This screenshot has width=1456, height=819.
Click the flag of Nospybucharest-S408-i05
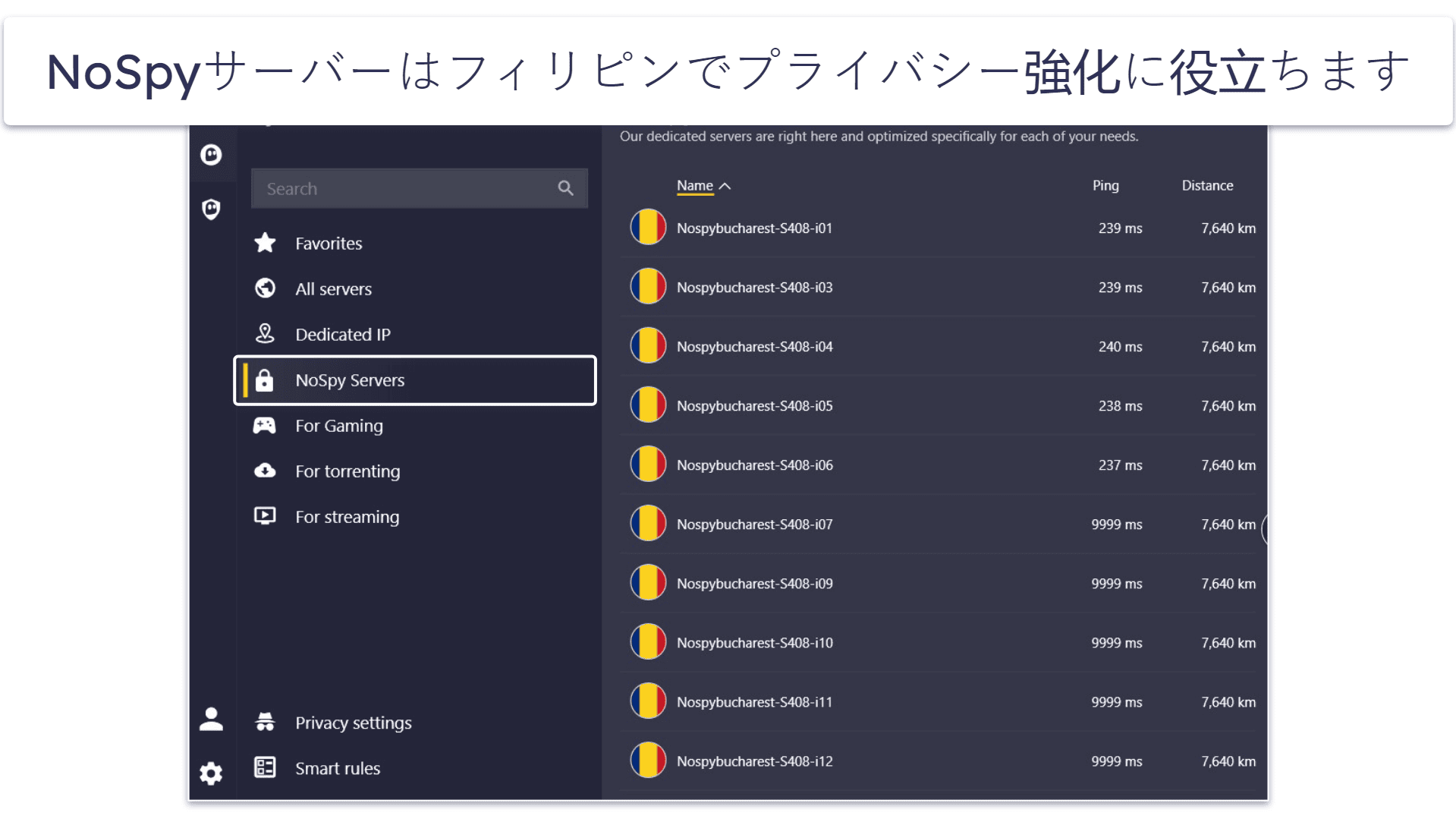648,405
